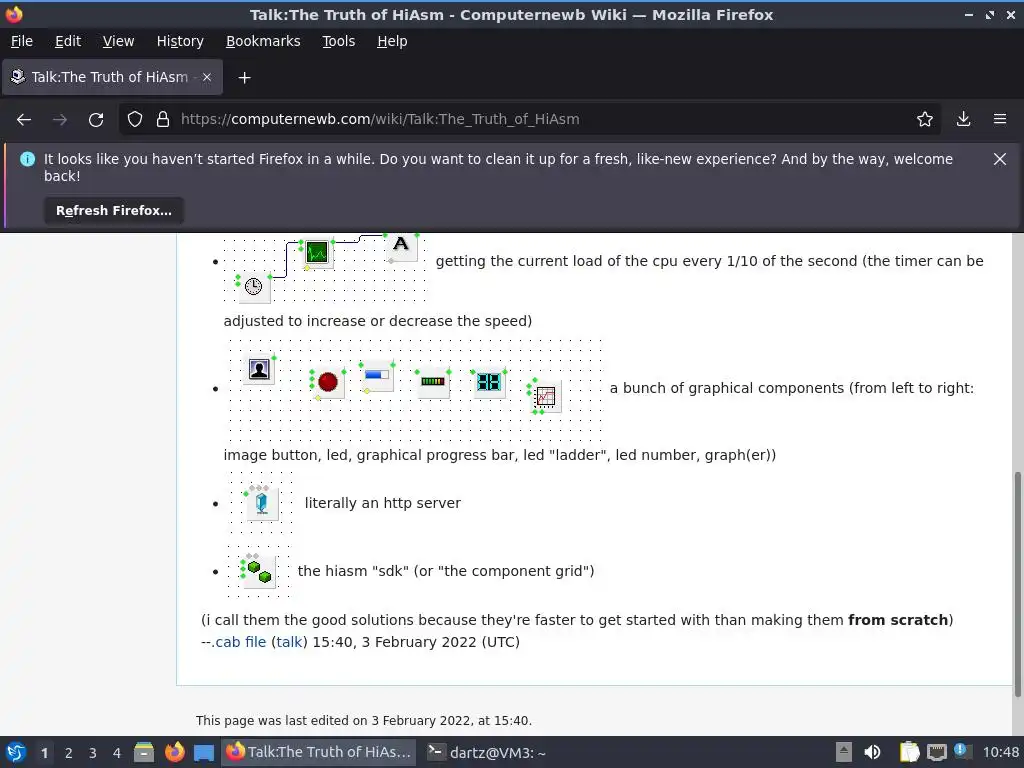Open the file manager from the taskbar
The image size is (1024, 768).
[144, 752]
